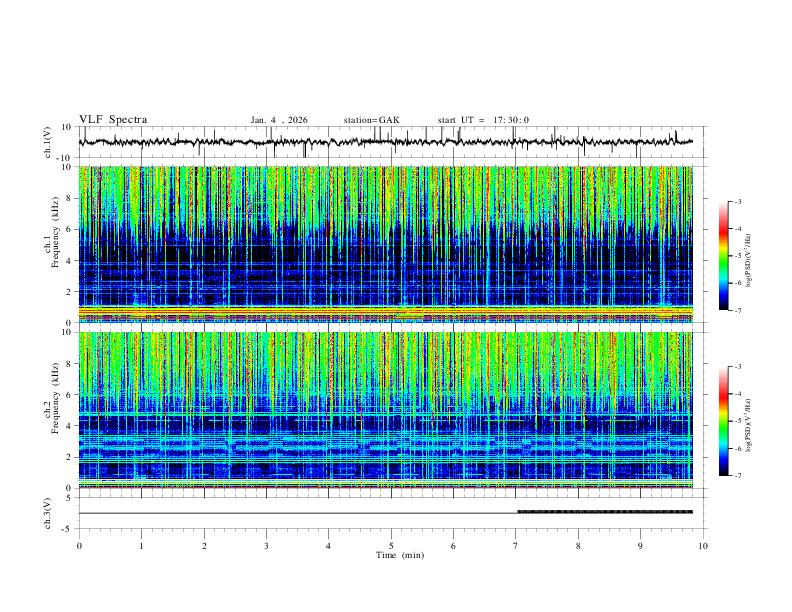Click the ch.2 "Frequency (kHz)" axis label

(x=55, y=398)
